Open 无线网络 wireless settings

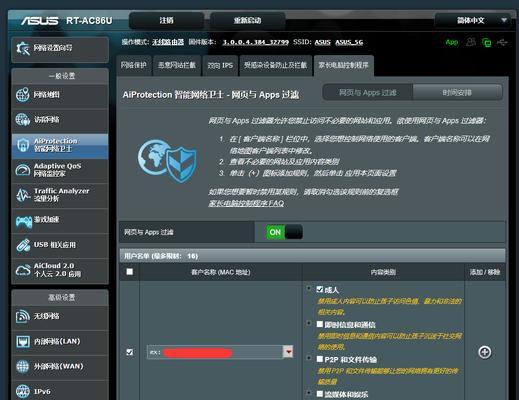coord(60,317)
